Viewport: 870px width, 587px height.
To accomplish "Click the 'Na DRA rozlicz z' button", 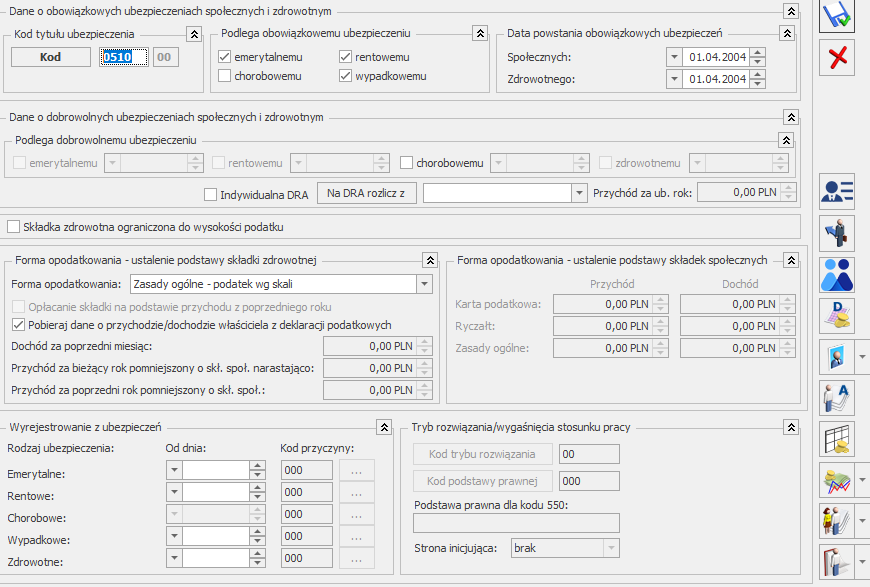I will 367,193.
